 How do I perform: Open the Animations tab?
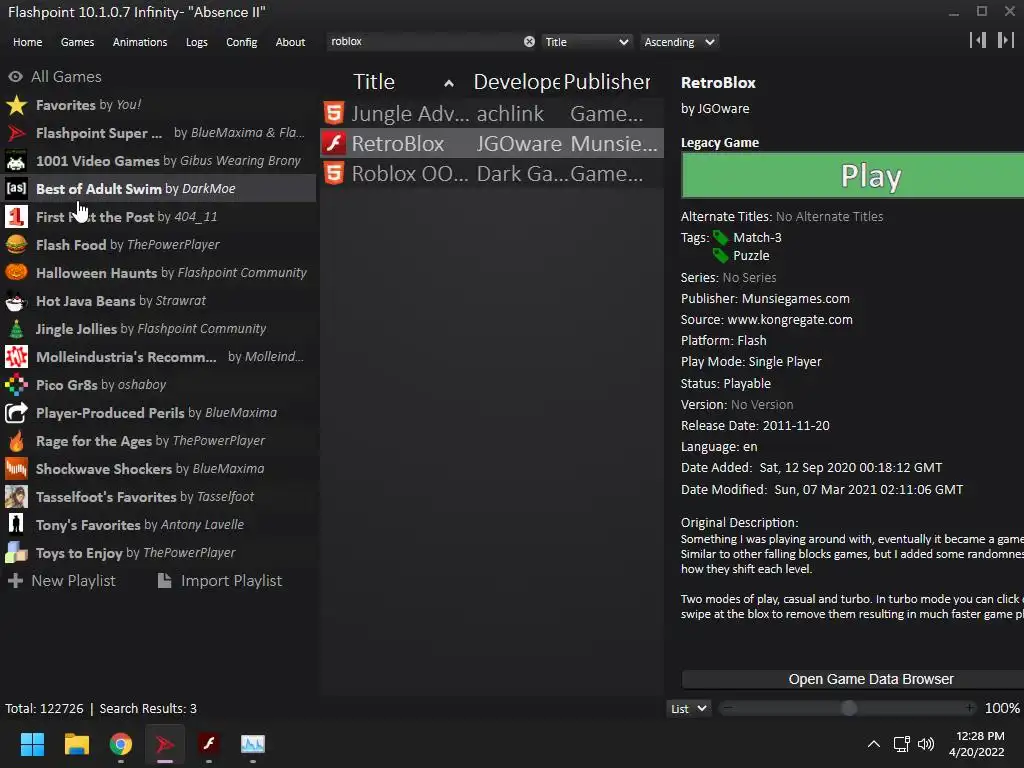(x=140, y=42)
